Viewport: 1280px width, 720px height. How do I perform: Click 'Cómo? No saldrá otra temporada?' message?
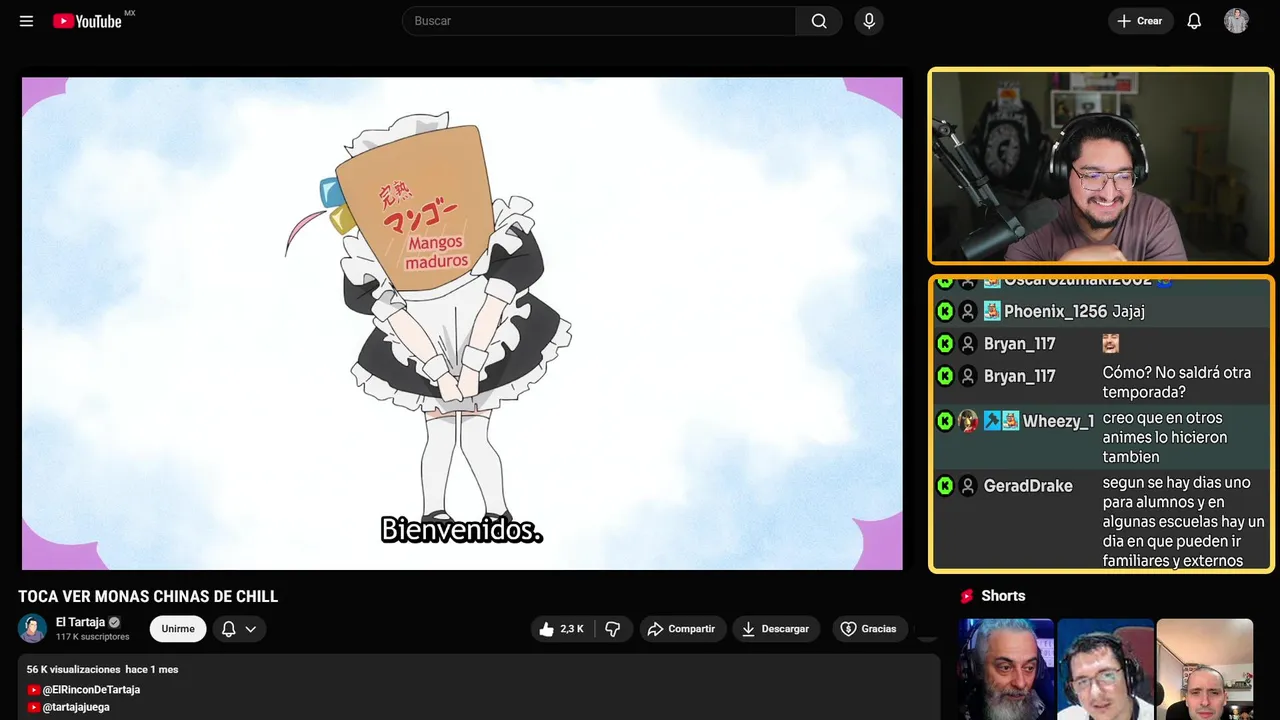point(1177,382)
